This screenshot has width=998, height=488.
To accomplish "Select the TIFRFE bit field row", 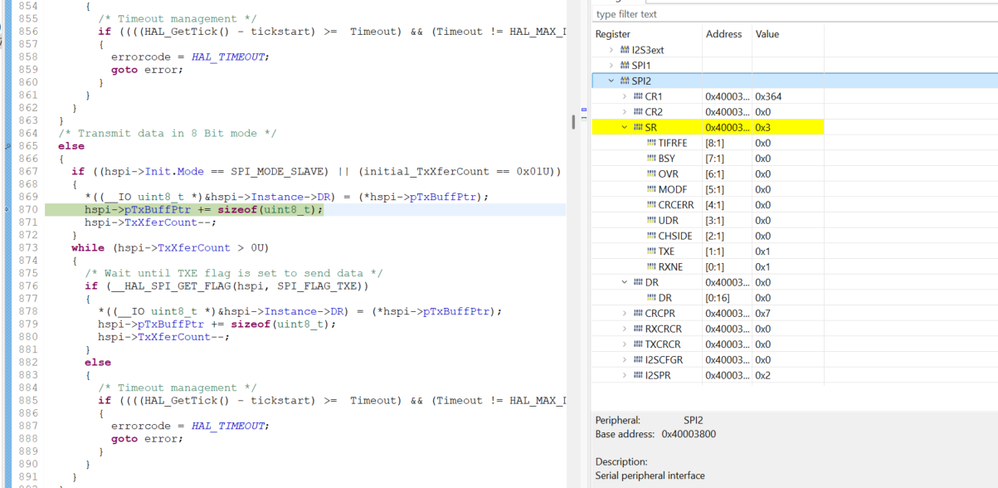I will [x=708, y=143].
